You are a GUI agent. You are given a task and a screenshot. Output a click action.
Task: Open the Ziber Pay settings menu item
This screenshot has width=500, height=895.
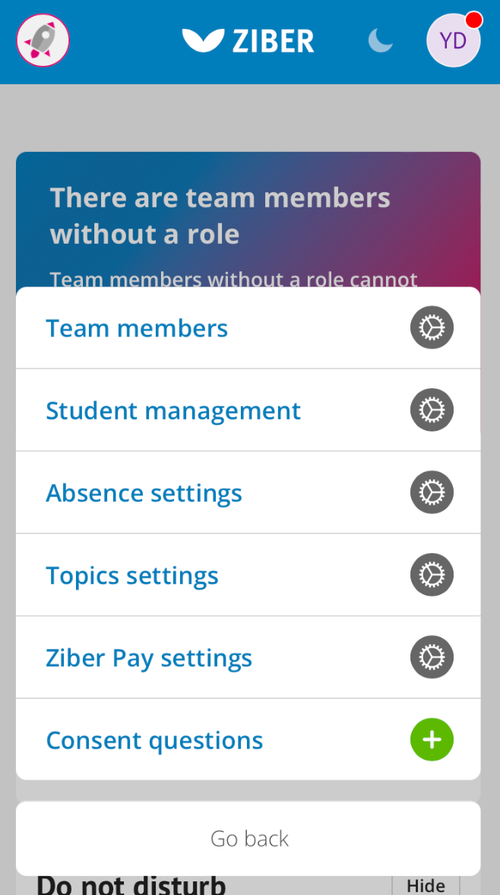coord(248,657)
